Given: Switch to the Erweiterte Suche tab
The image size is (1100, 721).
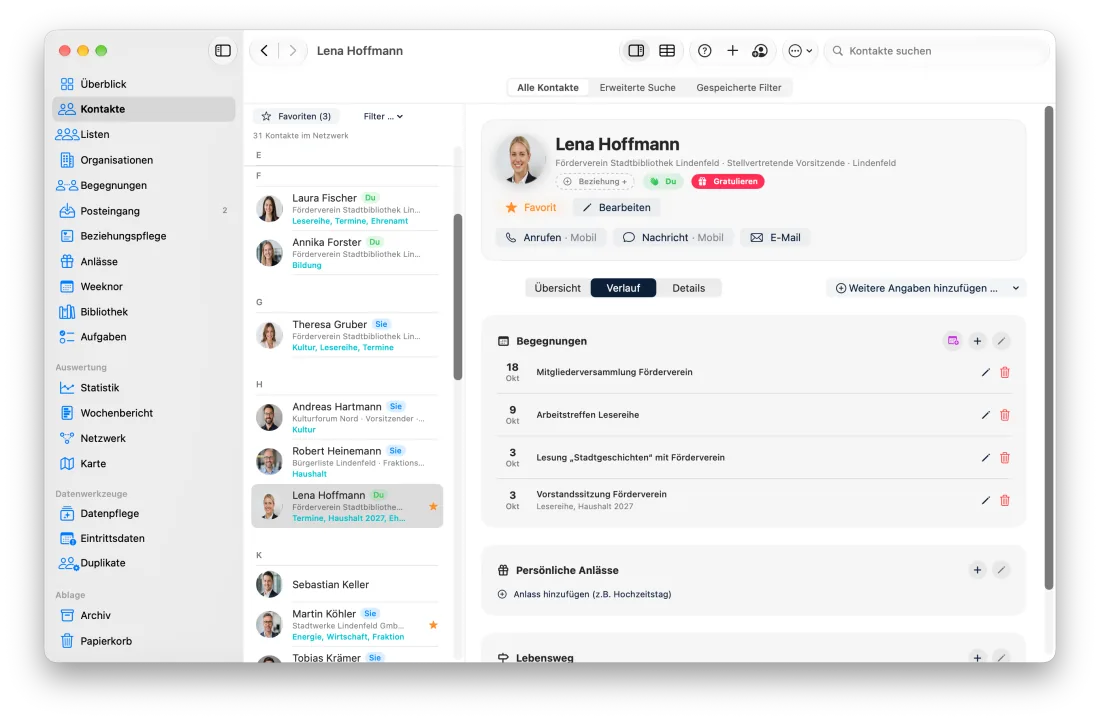Looking at the screenshot, I should click(x=638, y=88).
